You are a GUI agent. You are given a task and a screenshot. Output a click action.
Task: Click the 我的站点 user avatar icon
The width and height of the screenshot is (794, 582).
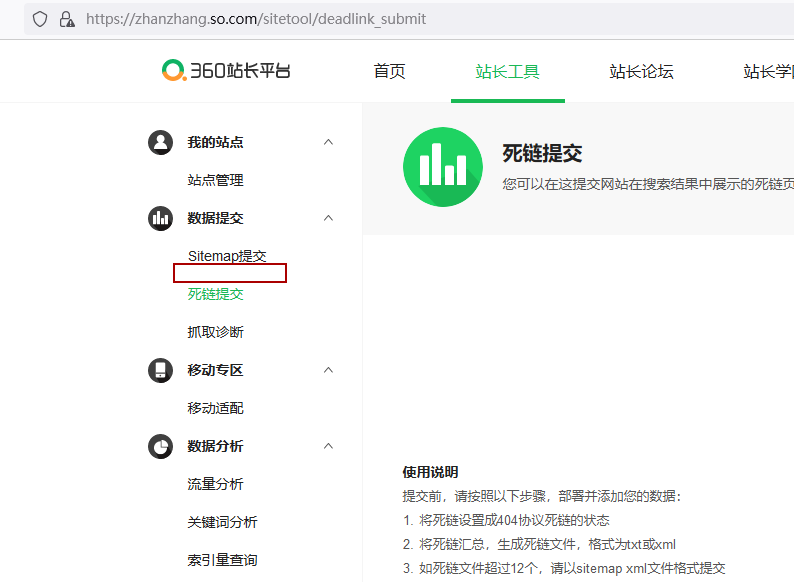(160, 142)
